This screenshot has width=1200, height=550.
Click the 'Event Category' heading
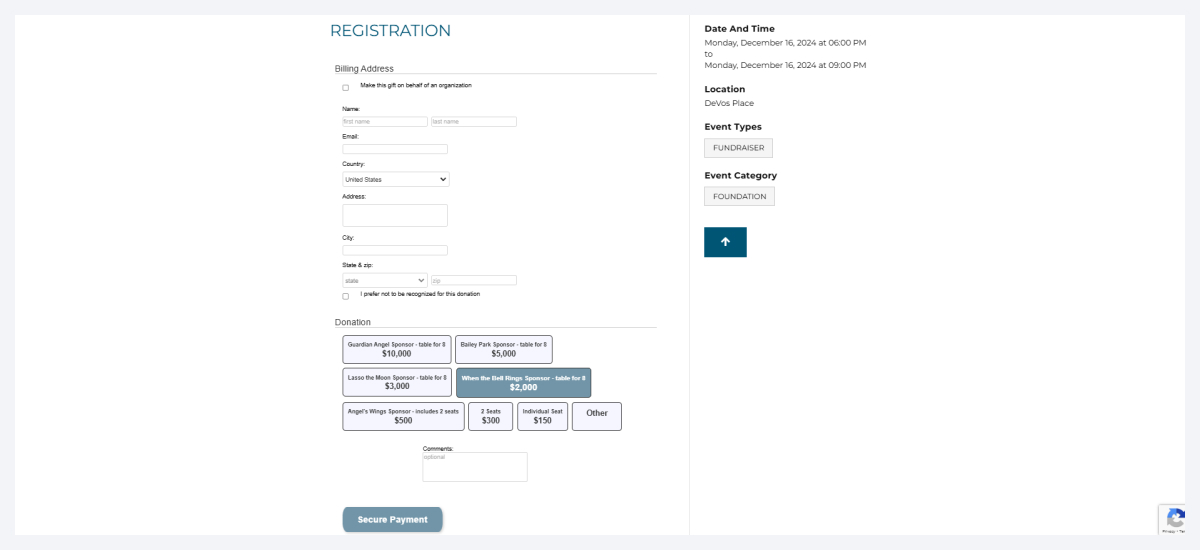tap(741, 175)
